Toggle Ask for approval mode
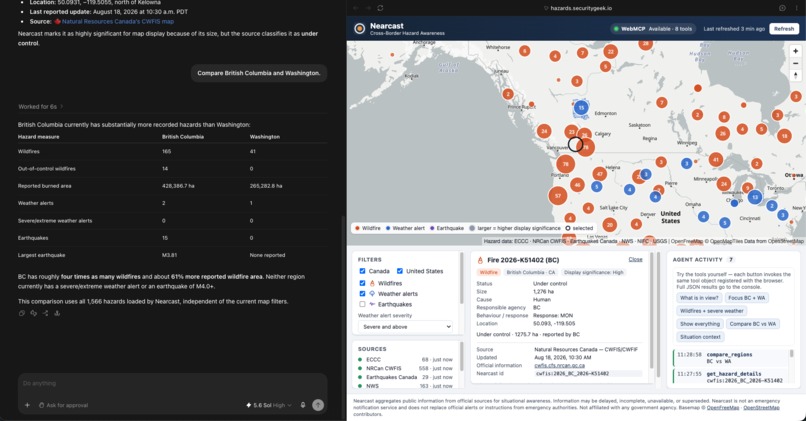The image size is (806, 421). pos(63,405)
